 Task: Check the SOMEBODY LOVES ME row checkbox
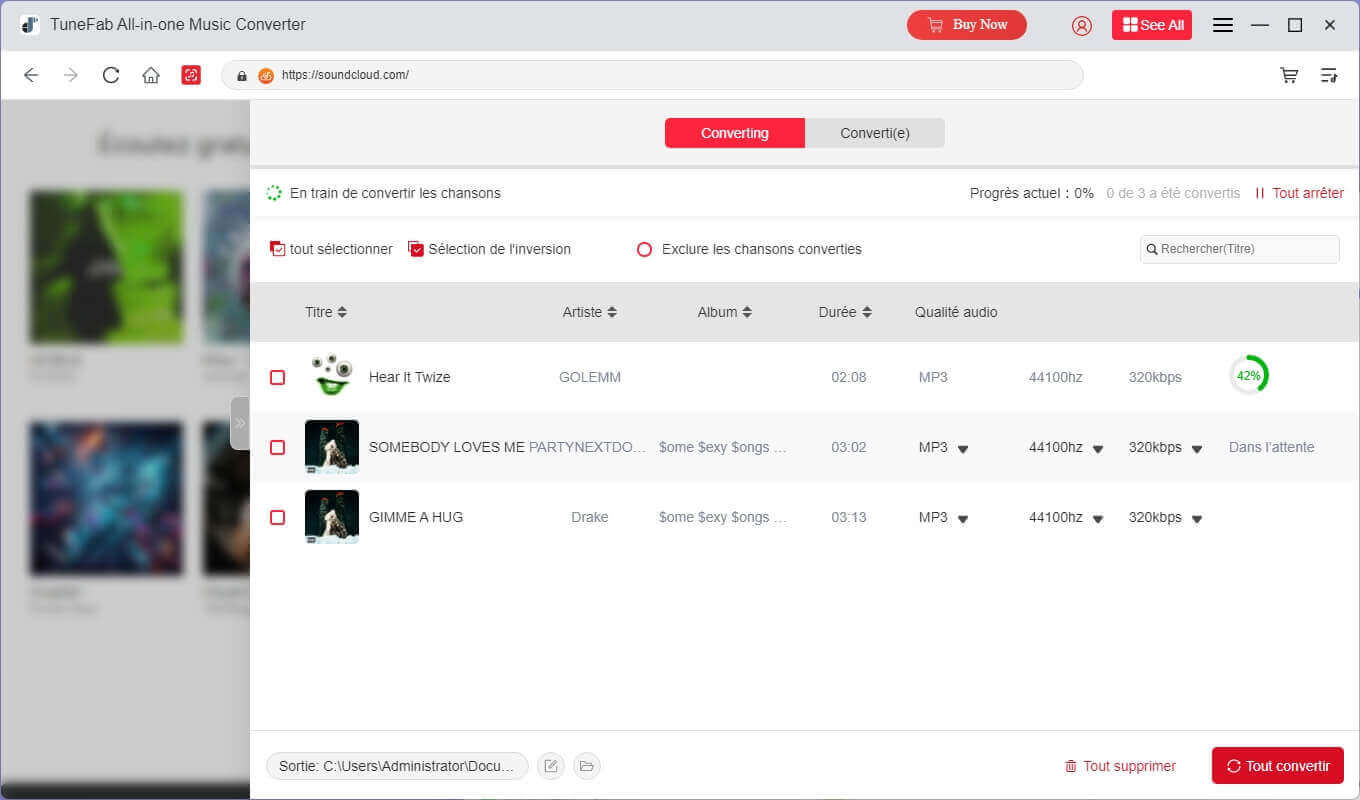pyautogui.click(x=278, y=447)
